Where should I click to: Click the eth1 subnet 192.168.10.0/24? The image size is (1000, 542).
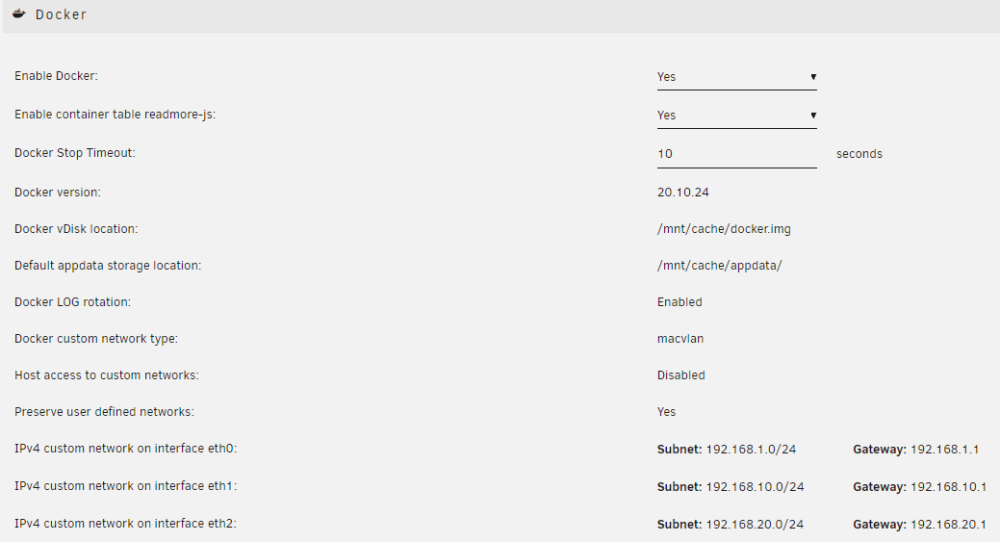coord(755,487)
